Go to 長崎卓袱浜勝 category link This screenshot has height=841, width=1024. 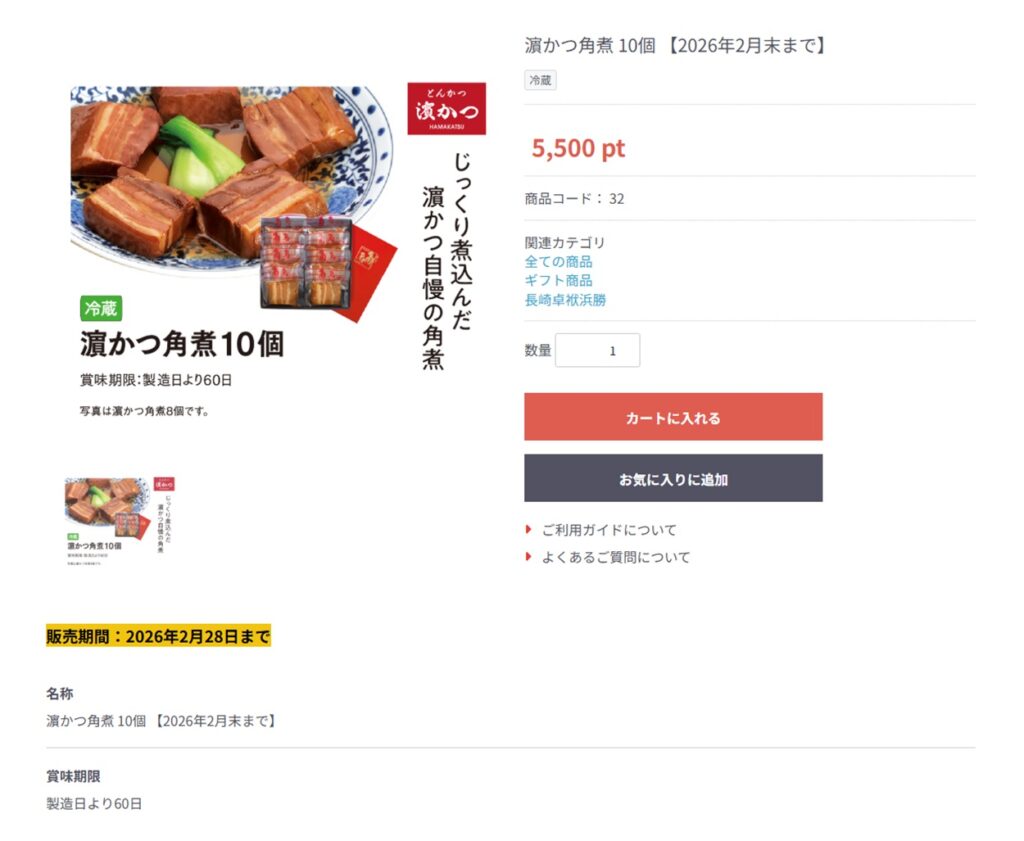(565, 299)
